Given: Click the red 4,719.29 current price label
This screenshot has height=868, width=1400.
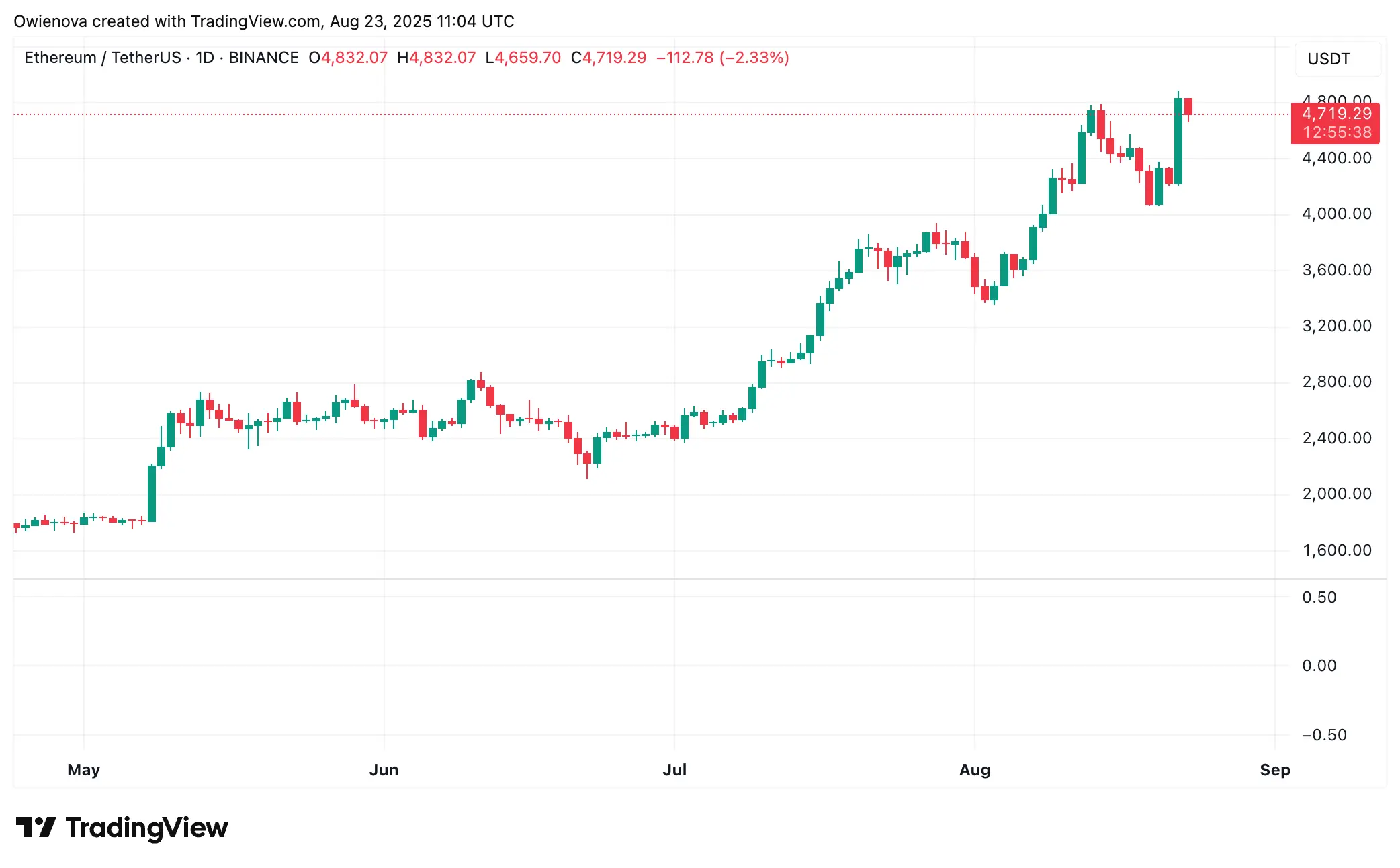Looking at the screenshot, I should pyautogui.click(x=1336, y=114).
